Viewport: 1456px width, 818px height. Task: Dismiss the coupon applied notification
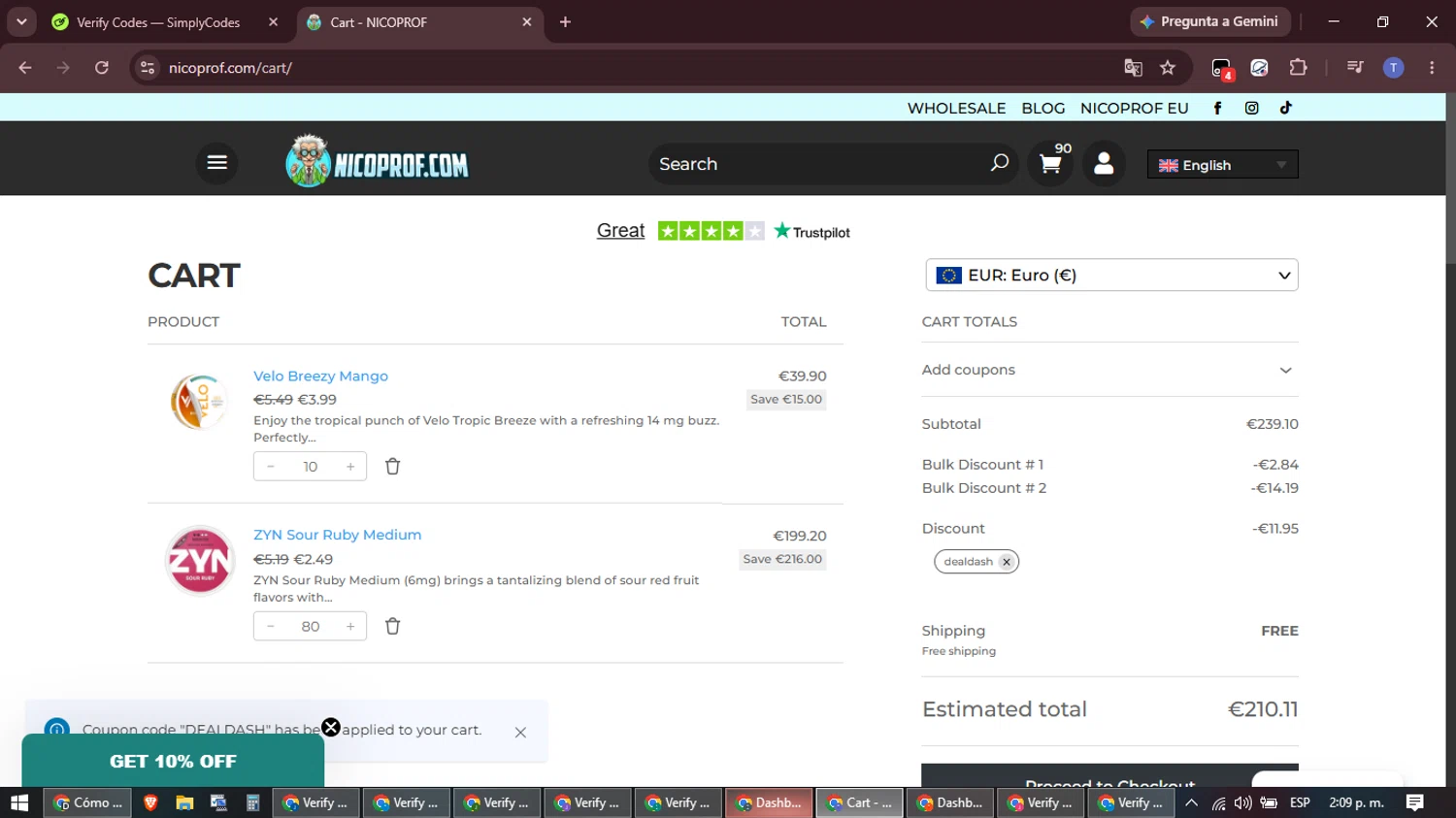tap(520, 733)
